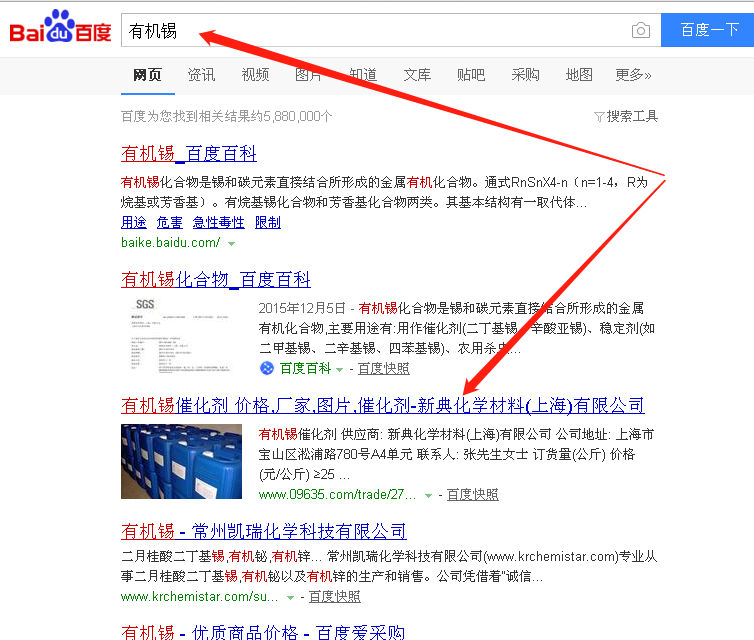Click the SGS document thumbnail
The image size is (754, 640).
(x=181, y=335)
